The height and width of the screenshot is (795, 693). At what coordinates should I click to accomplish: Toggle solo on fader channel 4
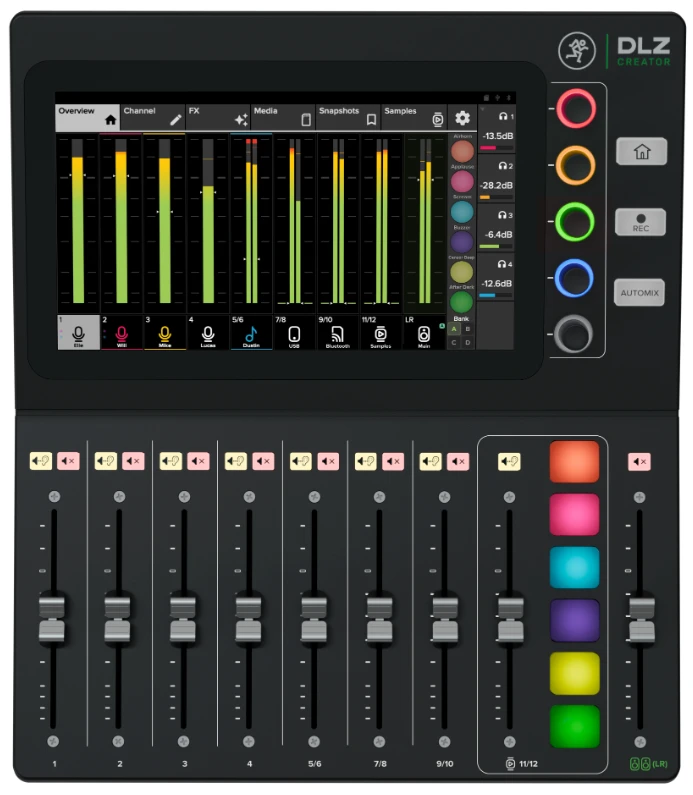(236, 461)
